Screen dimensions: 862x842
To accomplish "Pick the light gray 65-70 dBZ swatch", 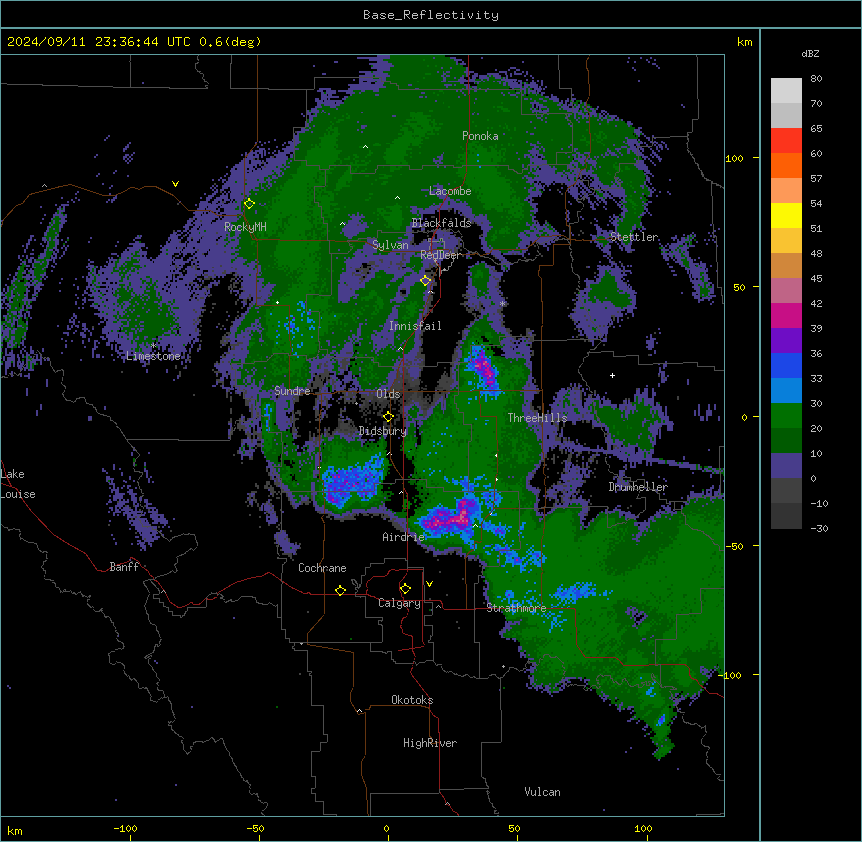I will pos(786,115).
